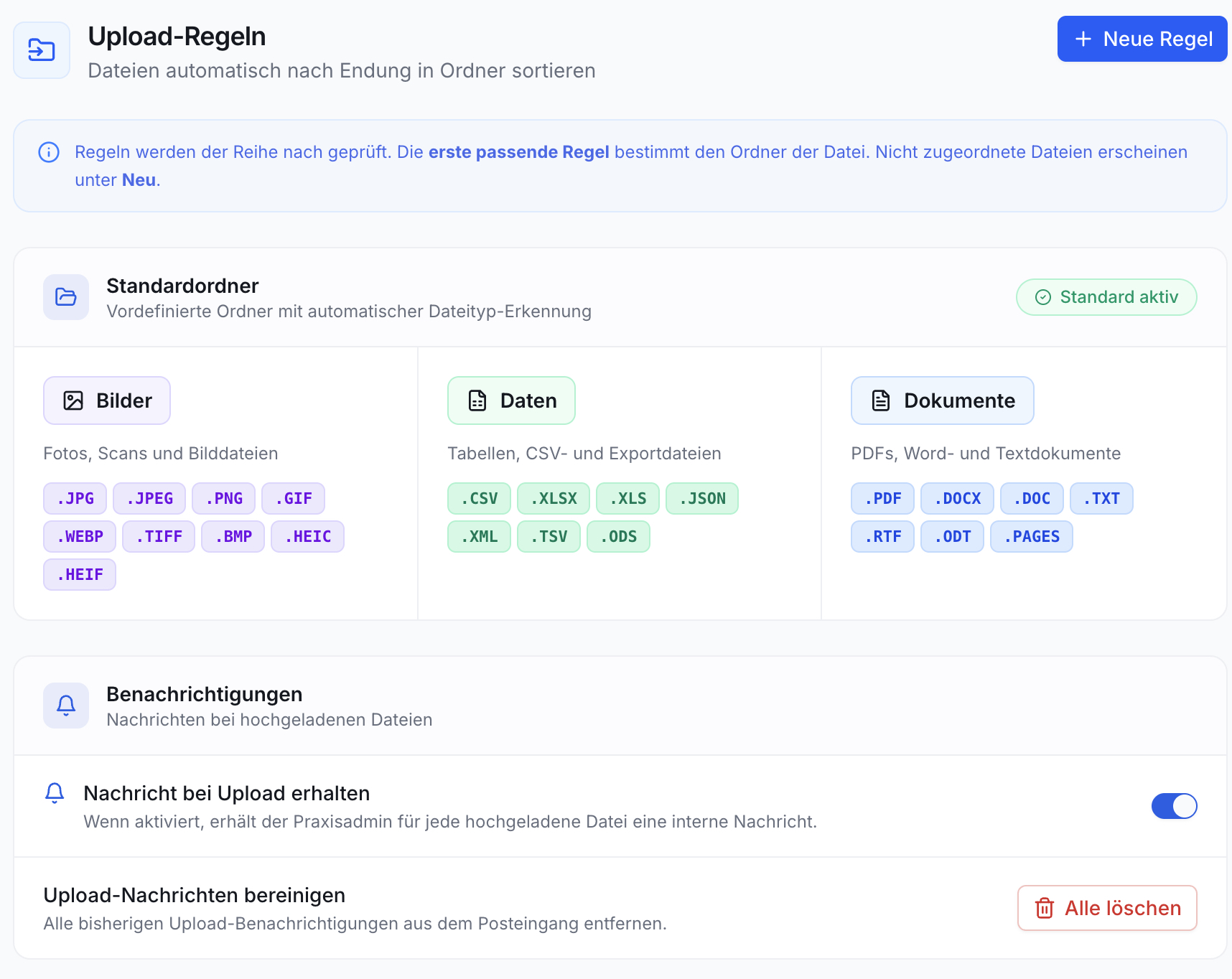Click the .WEBP extension tag
Viewport: 1232px width, 979px height.
80,536
